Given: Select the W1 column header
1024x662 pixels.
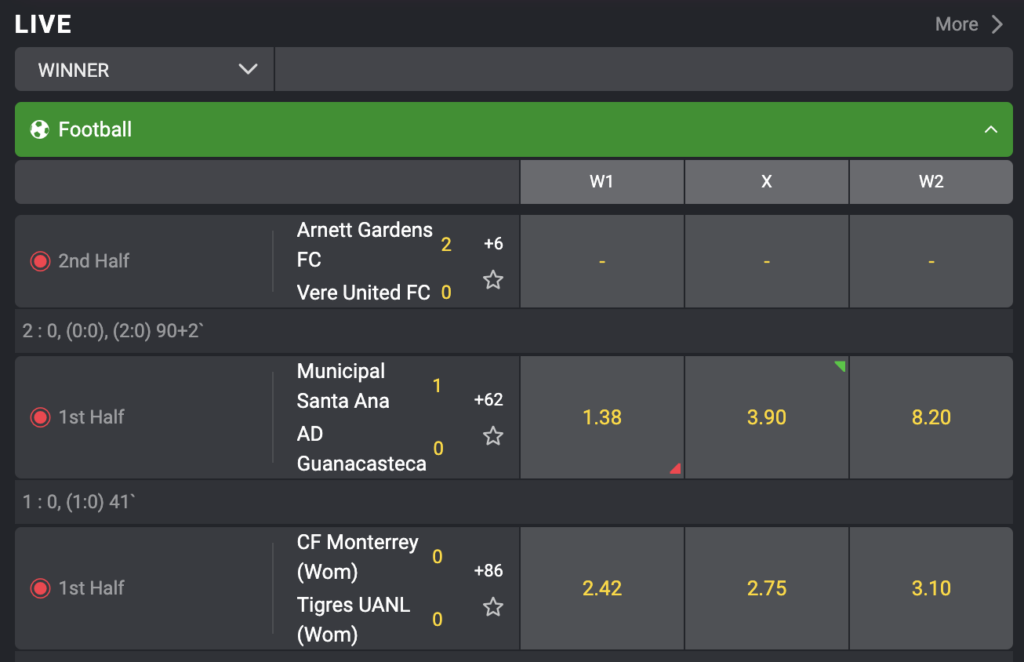Looking at the screenshot, I should pos(601,182).
